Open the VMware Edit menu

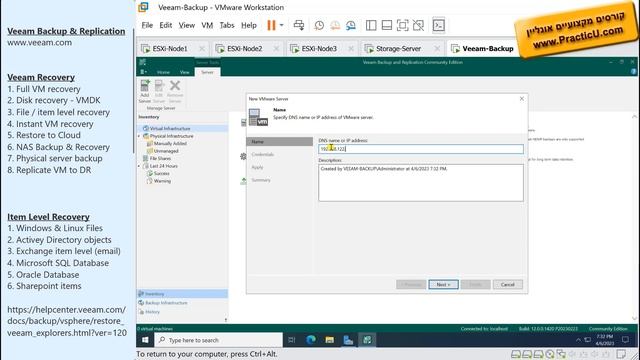tap(165, 25)
